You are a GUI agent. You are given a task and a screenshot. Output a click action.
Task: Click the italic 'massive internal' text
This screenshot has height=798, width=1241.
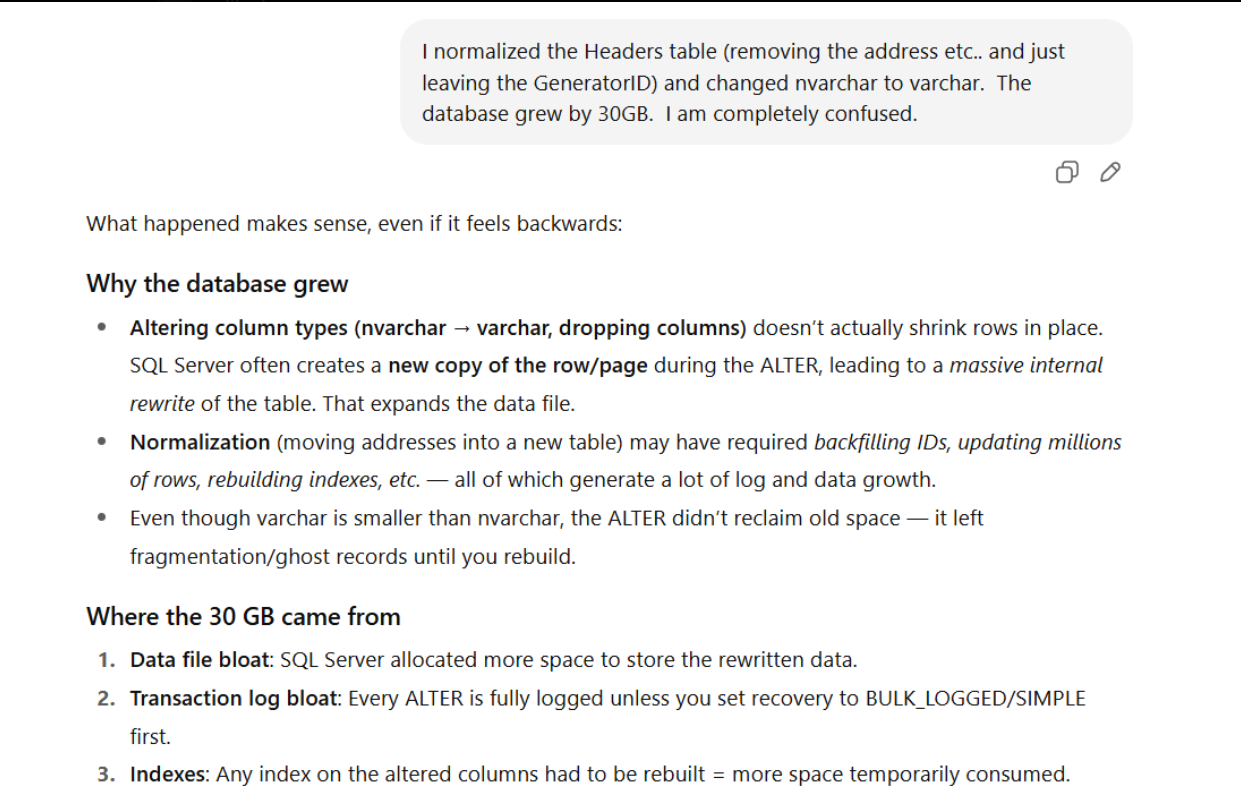point(1025,366)
